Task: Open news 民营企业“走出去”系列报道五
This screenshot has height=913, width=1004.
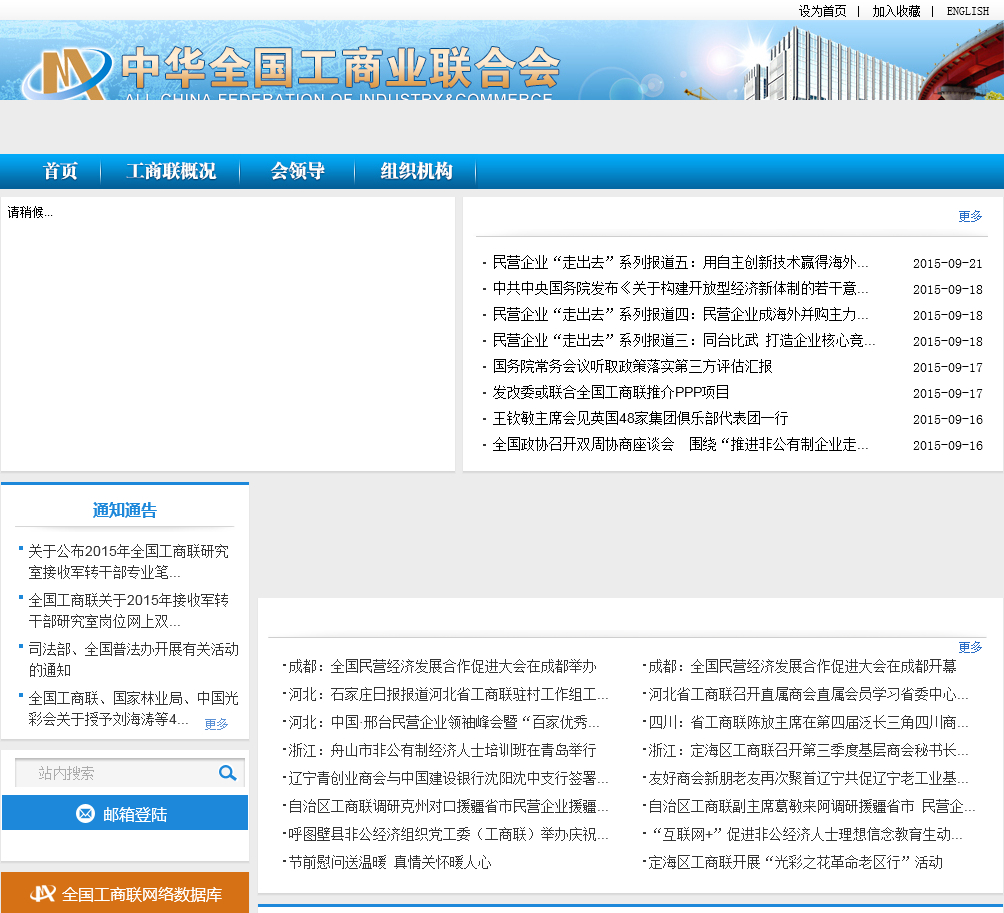Action: pyautogui.click(x=680, y=263)
